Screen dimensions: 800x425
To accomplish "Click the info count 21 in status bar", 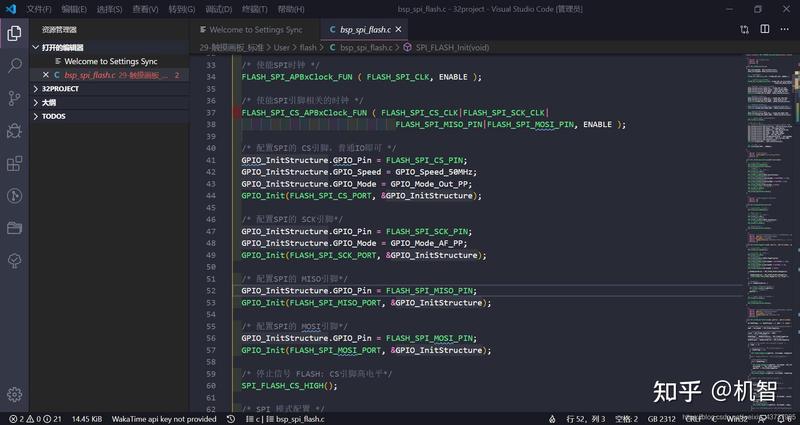I will pos(53,419).
